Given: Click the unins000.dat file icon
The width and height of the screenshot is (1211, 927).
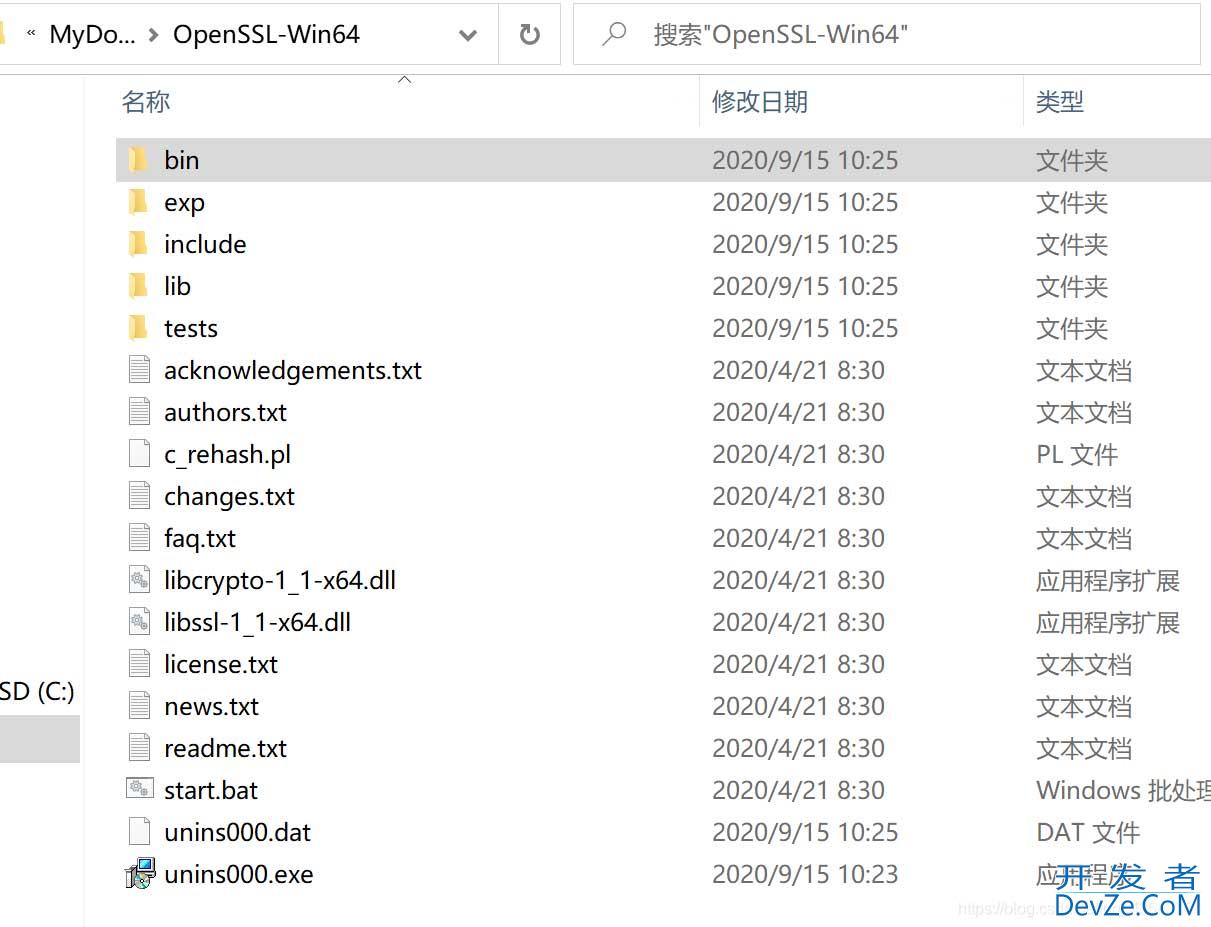Looking at the screenshot, I should (x=140, y=832).
